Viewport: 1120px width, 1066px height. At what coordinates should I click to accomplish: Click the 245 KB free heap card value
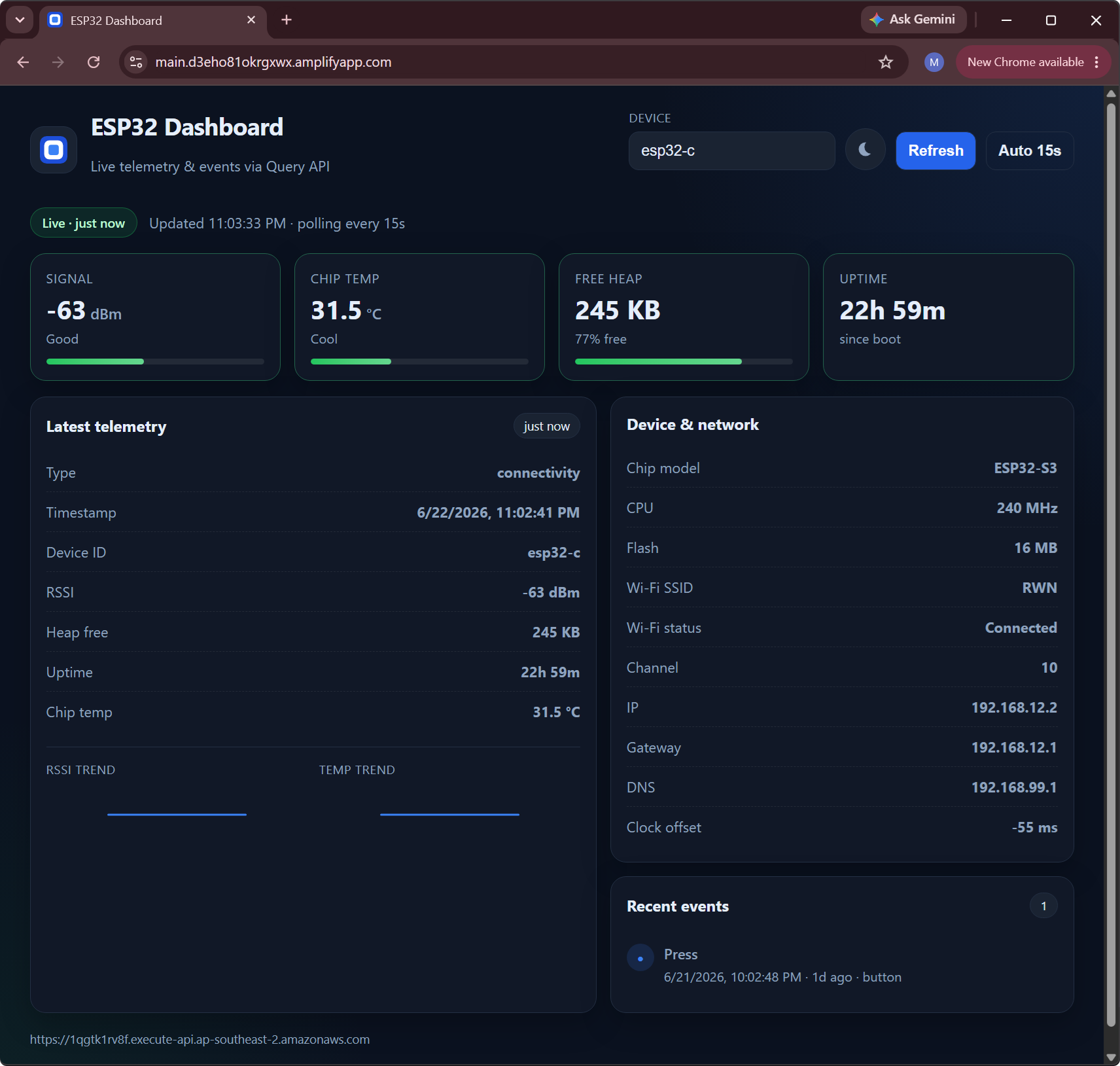click(x=618, y=311)
